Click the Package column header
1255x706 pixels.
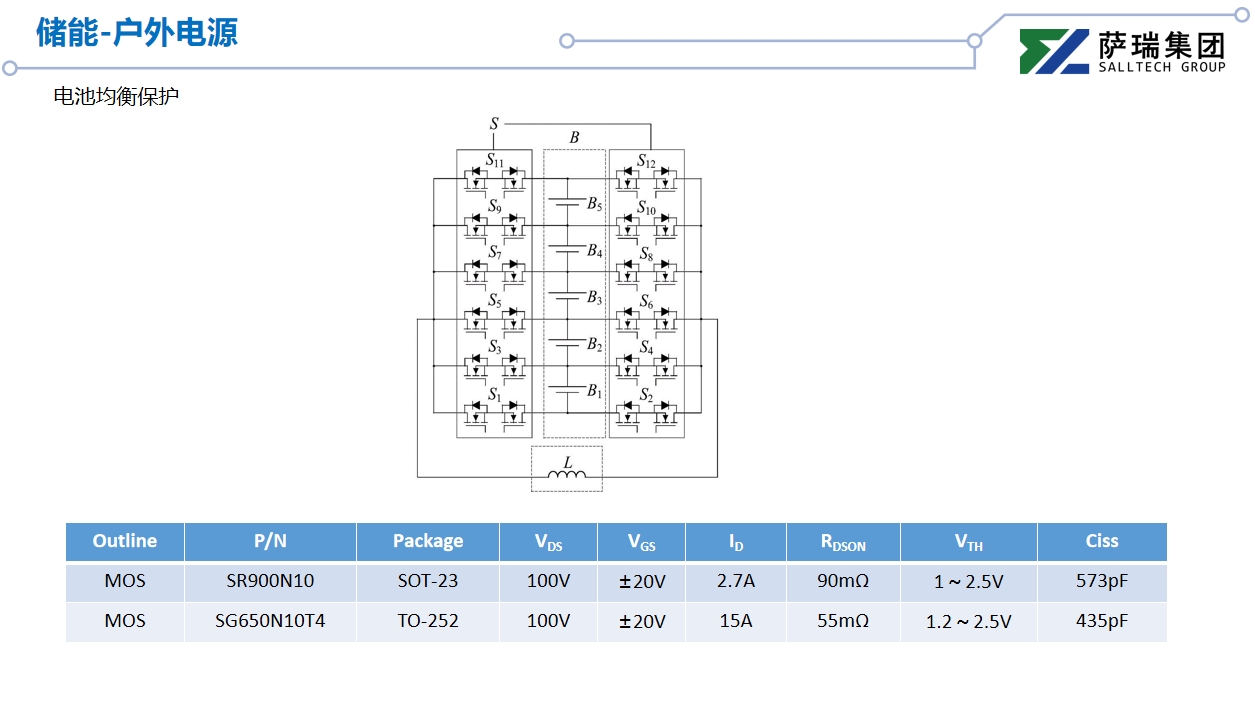tap(427, 541)
